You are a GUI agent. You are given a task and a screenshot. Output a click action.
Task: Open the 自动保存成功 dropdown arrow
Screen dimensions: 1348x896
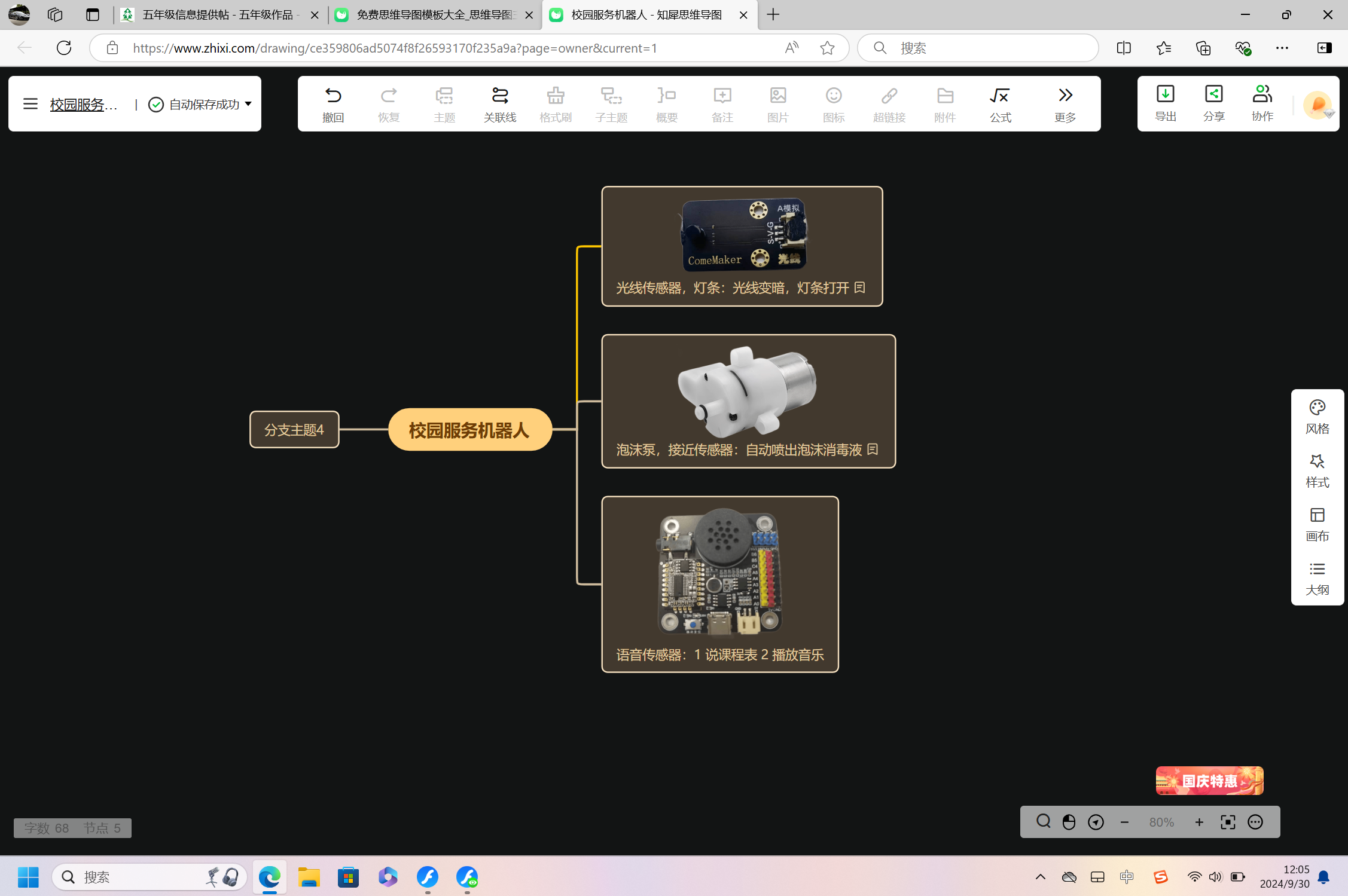248,104
